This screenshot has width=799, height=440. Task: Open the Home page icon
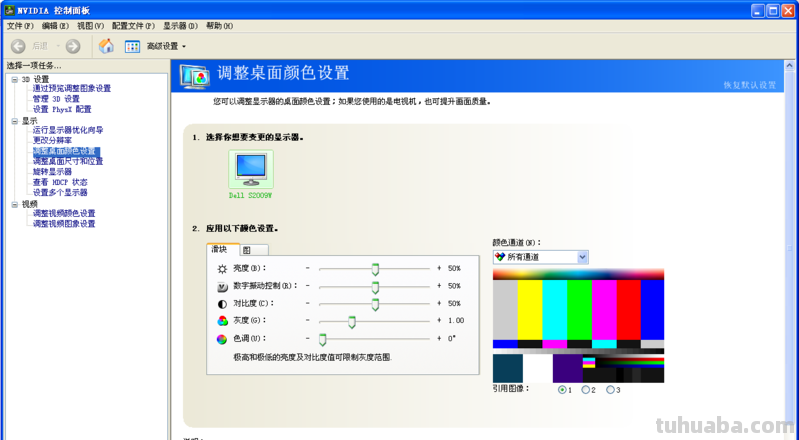(106, 46)
